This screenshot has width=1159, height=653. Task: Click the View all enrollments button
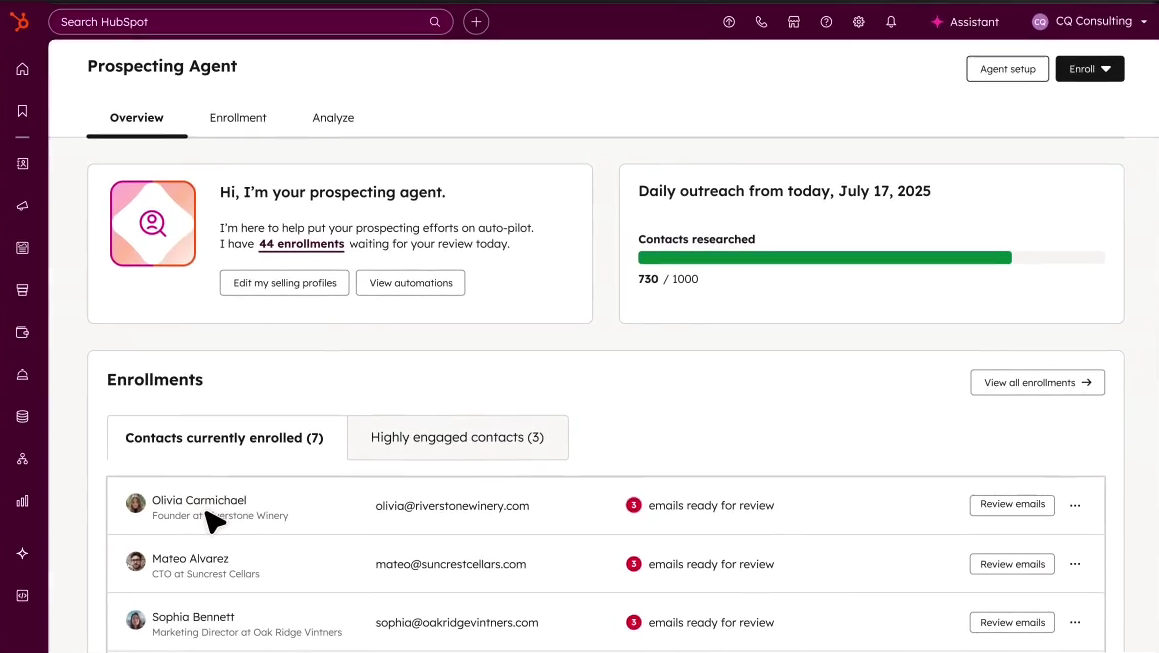coord(1037,382)
